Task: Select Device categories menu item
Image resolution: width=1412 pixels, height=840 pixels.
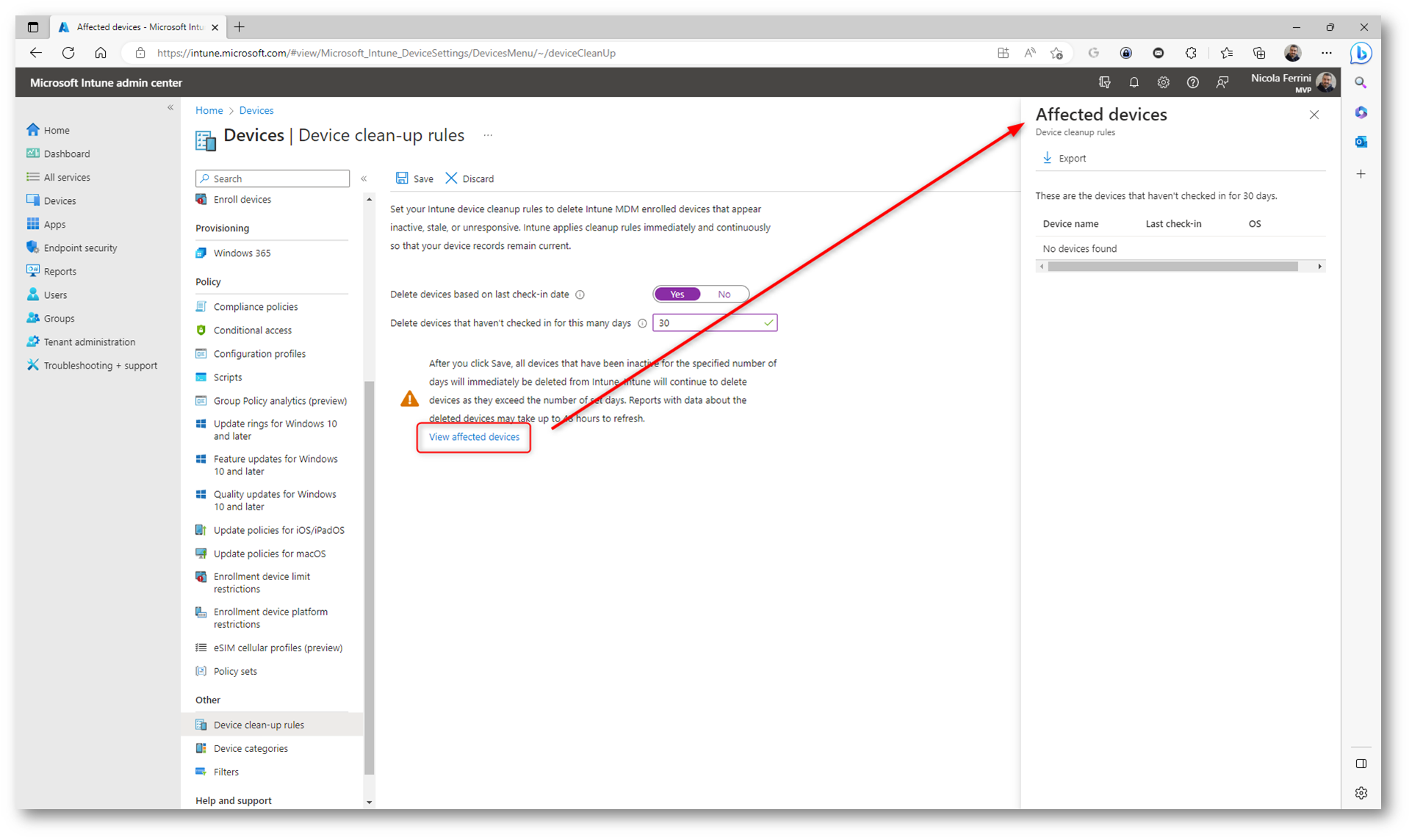Action: [x=251, y=748]
